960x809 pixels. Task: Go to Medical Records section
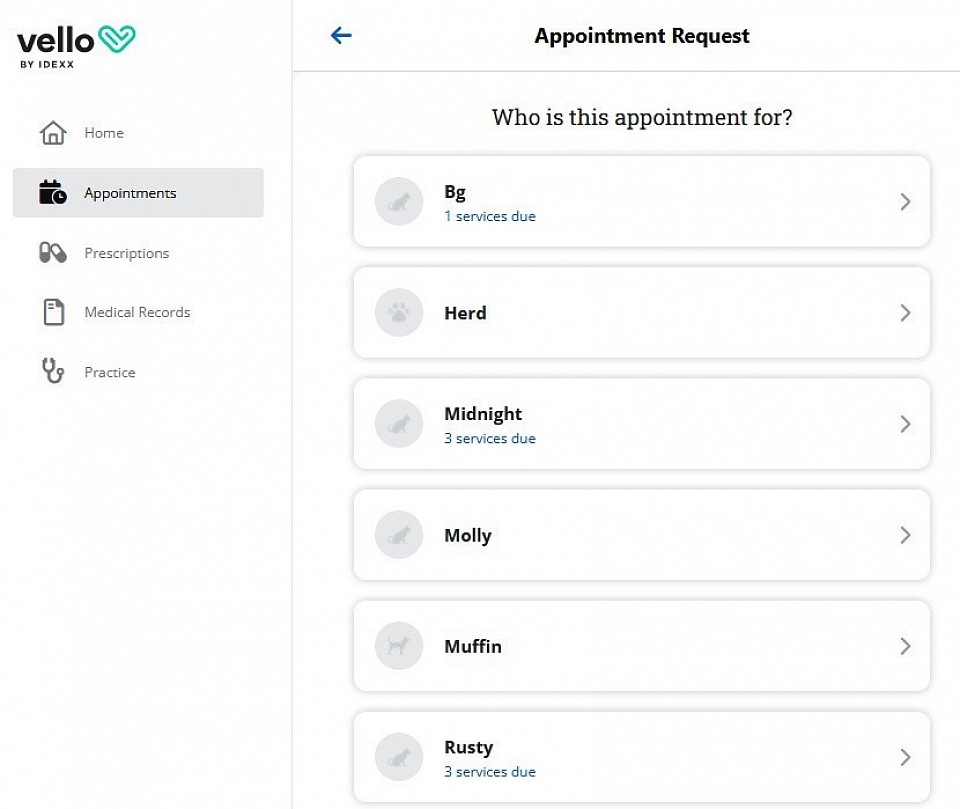[x=138, y=312]
